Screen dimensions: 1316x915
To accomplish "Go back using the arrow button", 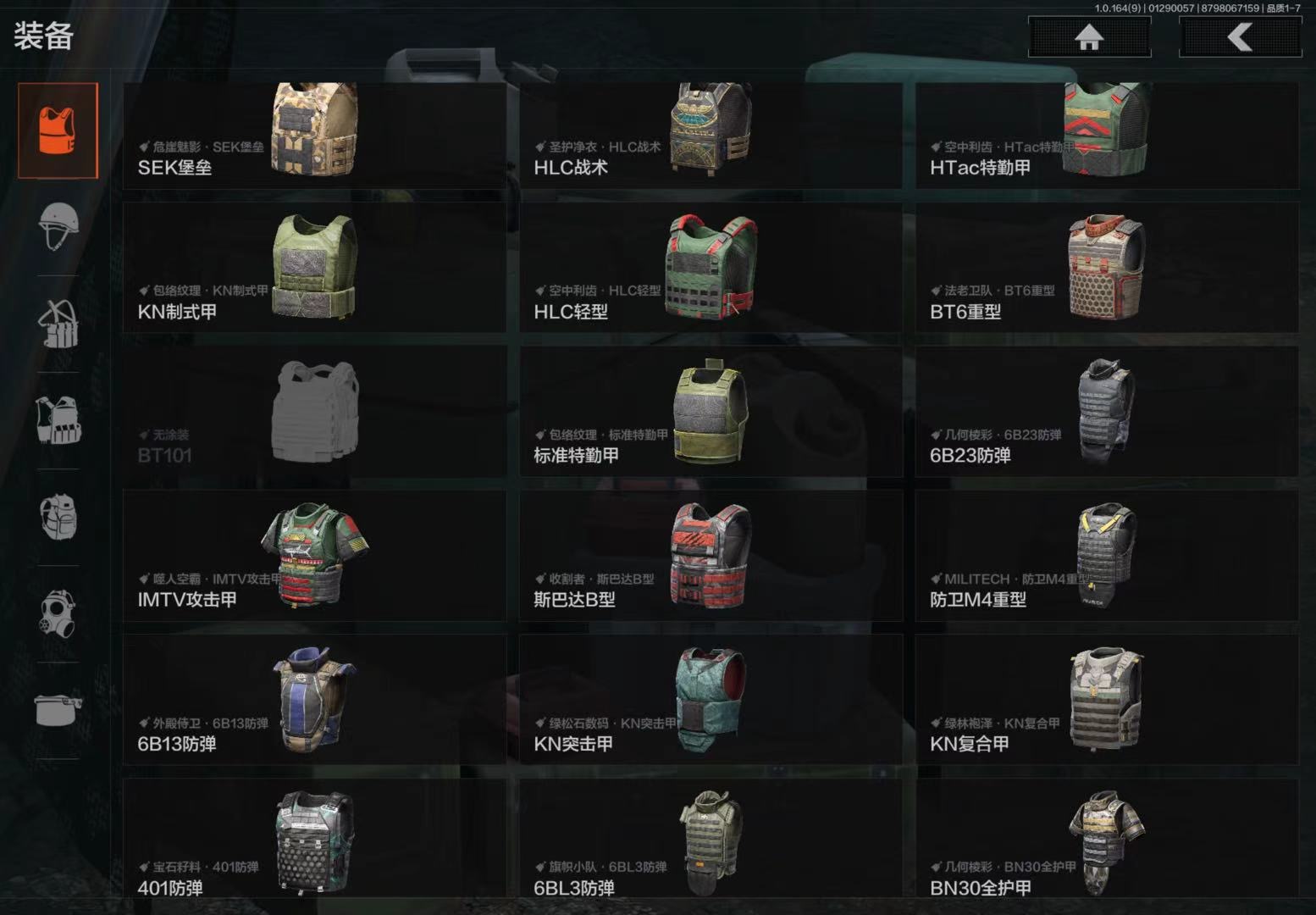I will pyautogui.click(x=1240, y=37).
